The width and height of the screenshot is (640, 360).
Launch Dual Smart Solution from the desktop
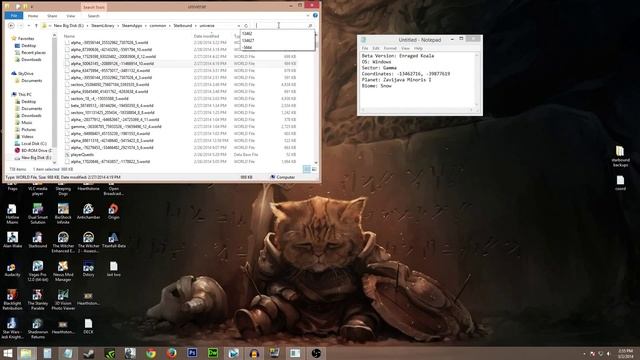point(38,213)
